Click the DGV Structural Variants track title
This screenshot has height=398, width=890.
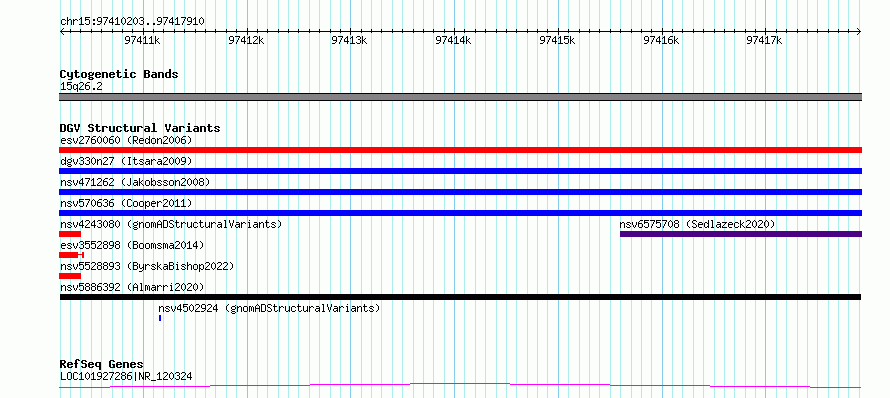tap(140, 128)
